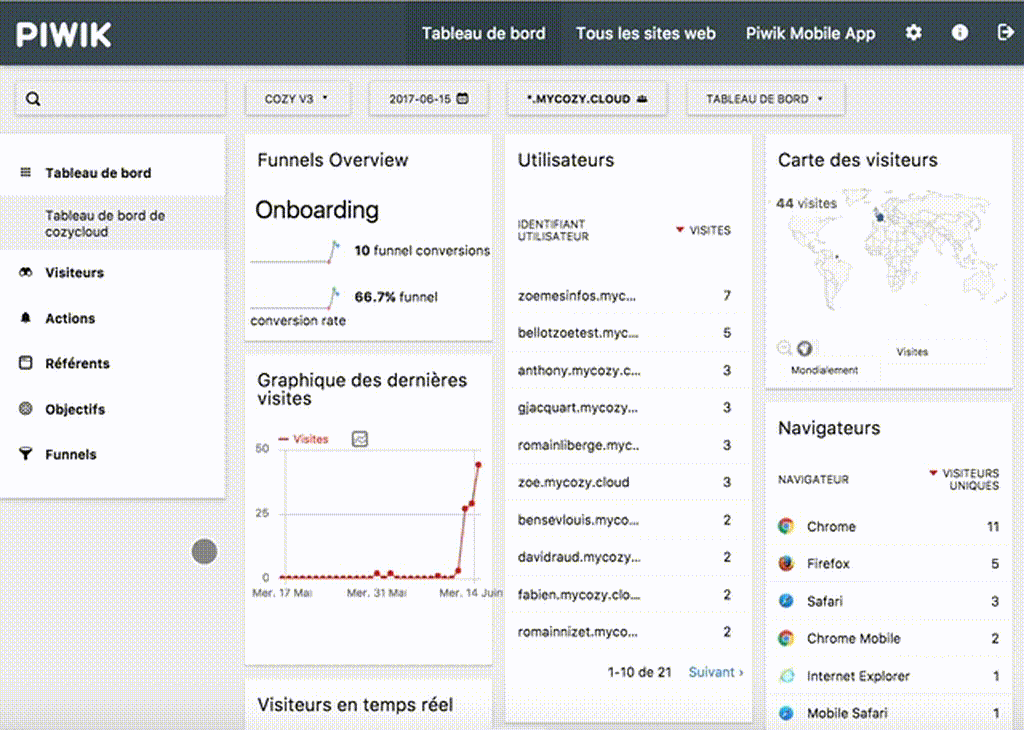Image resolution: width=1024 pixels, height=730 pixels.
Task: Select Tableau de bord de cozycloud
Action: [112, 223]
